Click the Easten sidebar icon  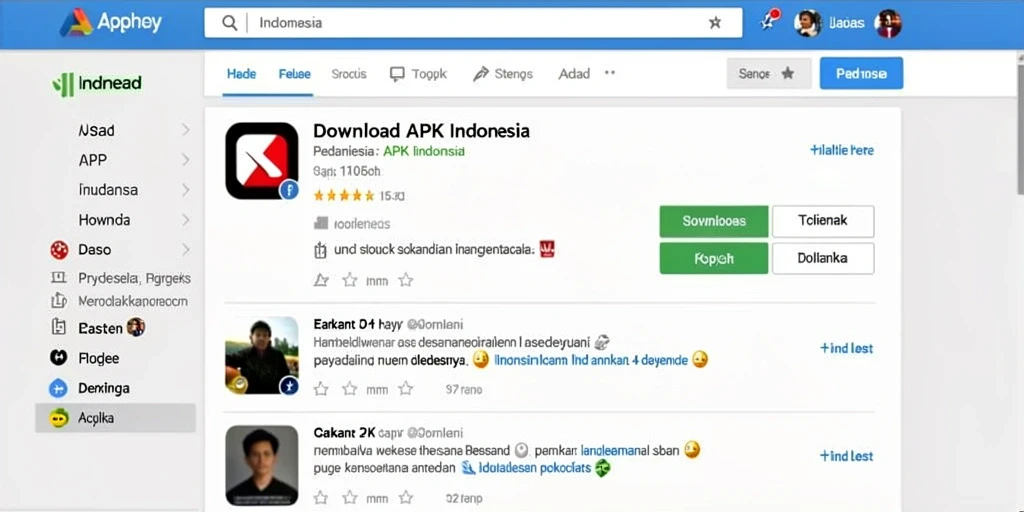tap(59, 327)
